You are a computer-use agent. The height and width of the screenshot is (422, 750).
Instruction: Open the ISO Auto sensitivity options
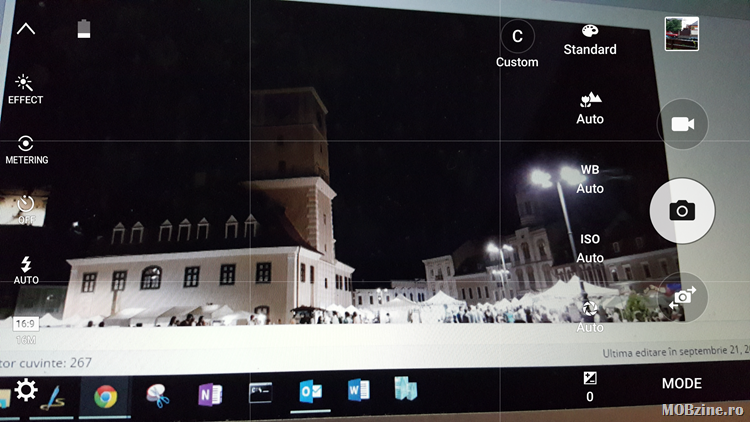click(590, 248)
